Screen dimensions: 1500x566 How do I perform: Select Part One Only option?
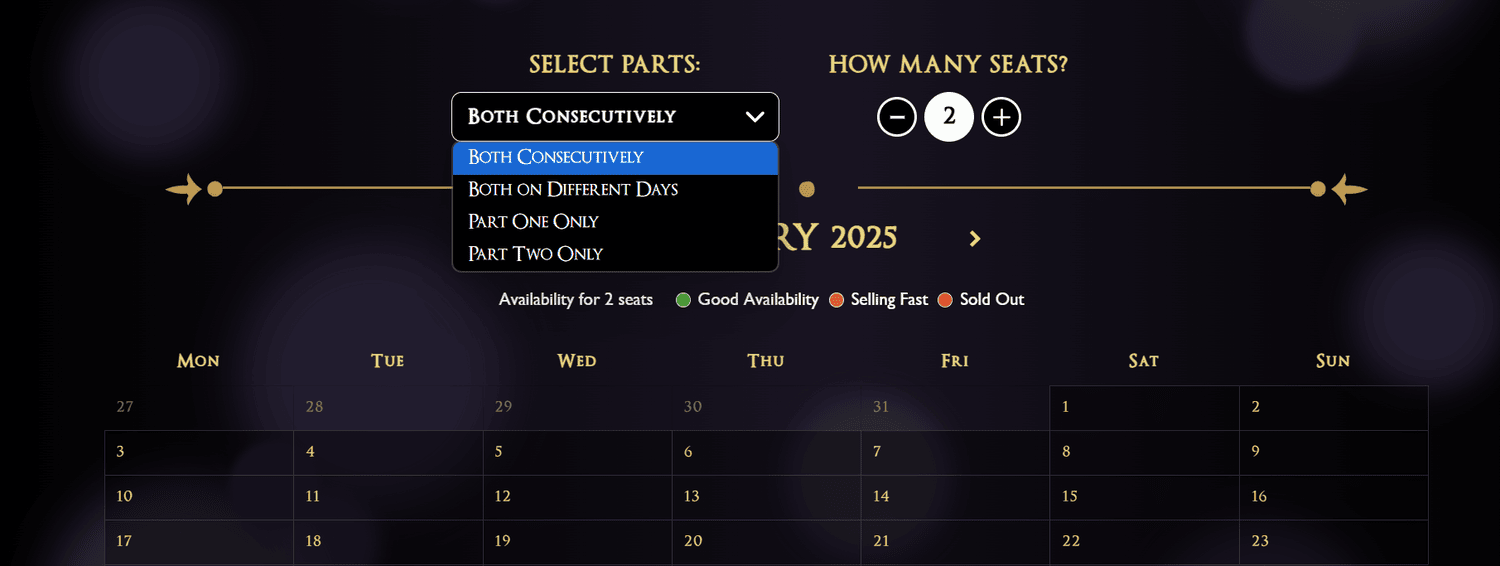click(x=615, y=221)
